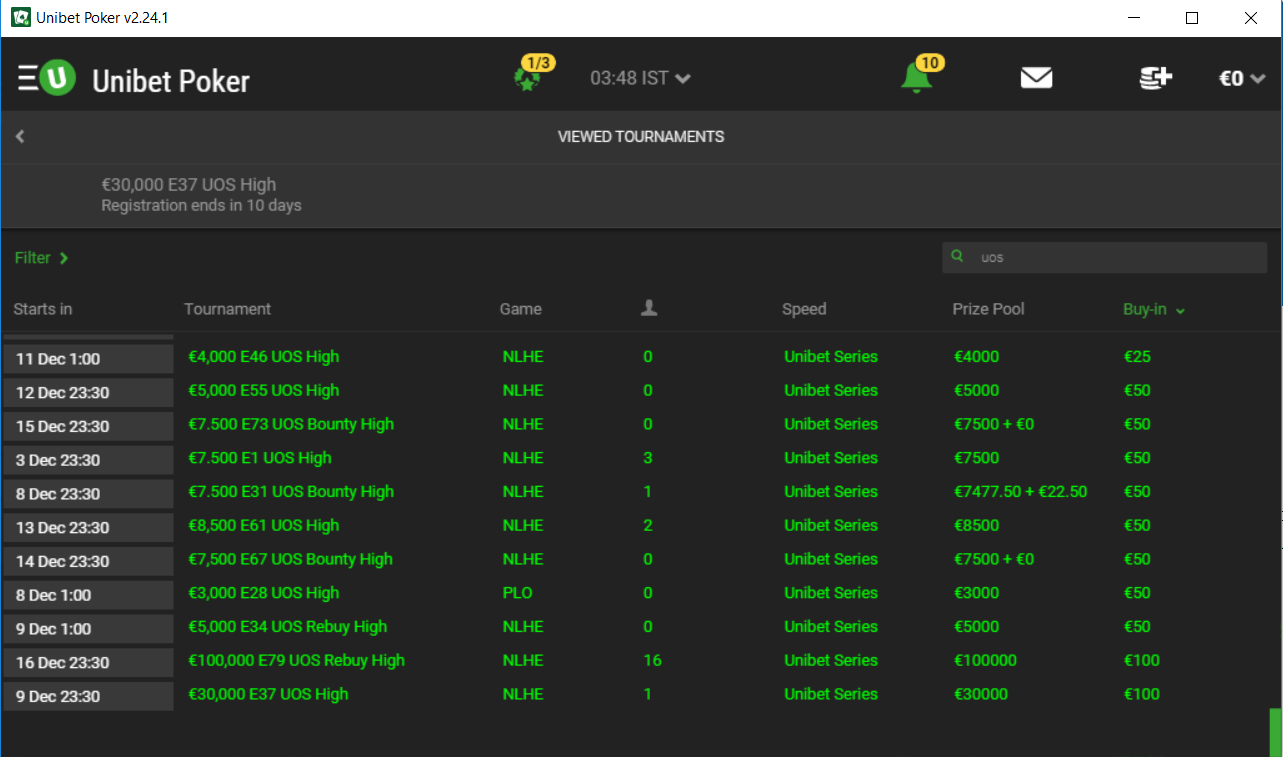This screenshot has width=1283, height=757.
Task: Click the Unibet Poker app titlebar icon
Action: pos(20,18)
